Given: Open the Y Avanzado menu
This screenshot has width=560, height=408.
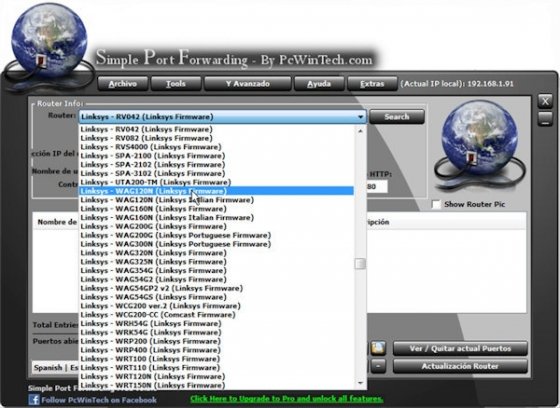Looking at the screenshot, I should tap(248, 84).
